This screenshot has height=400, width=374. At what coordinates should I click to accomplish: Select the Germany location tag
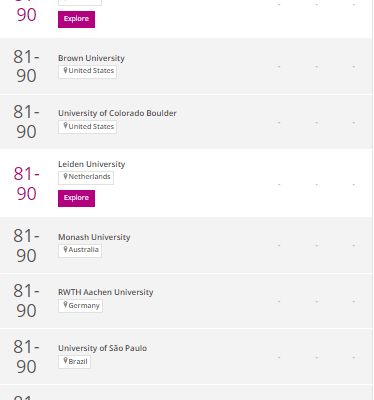pos(80,306)
